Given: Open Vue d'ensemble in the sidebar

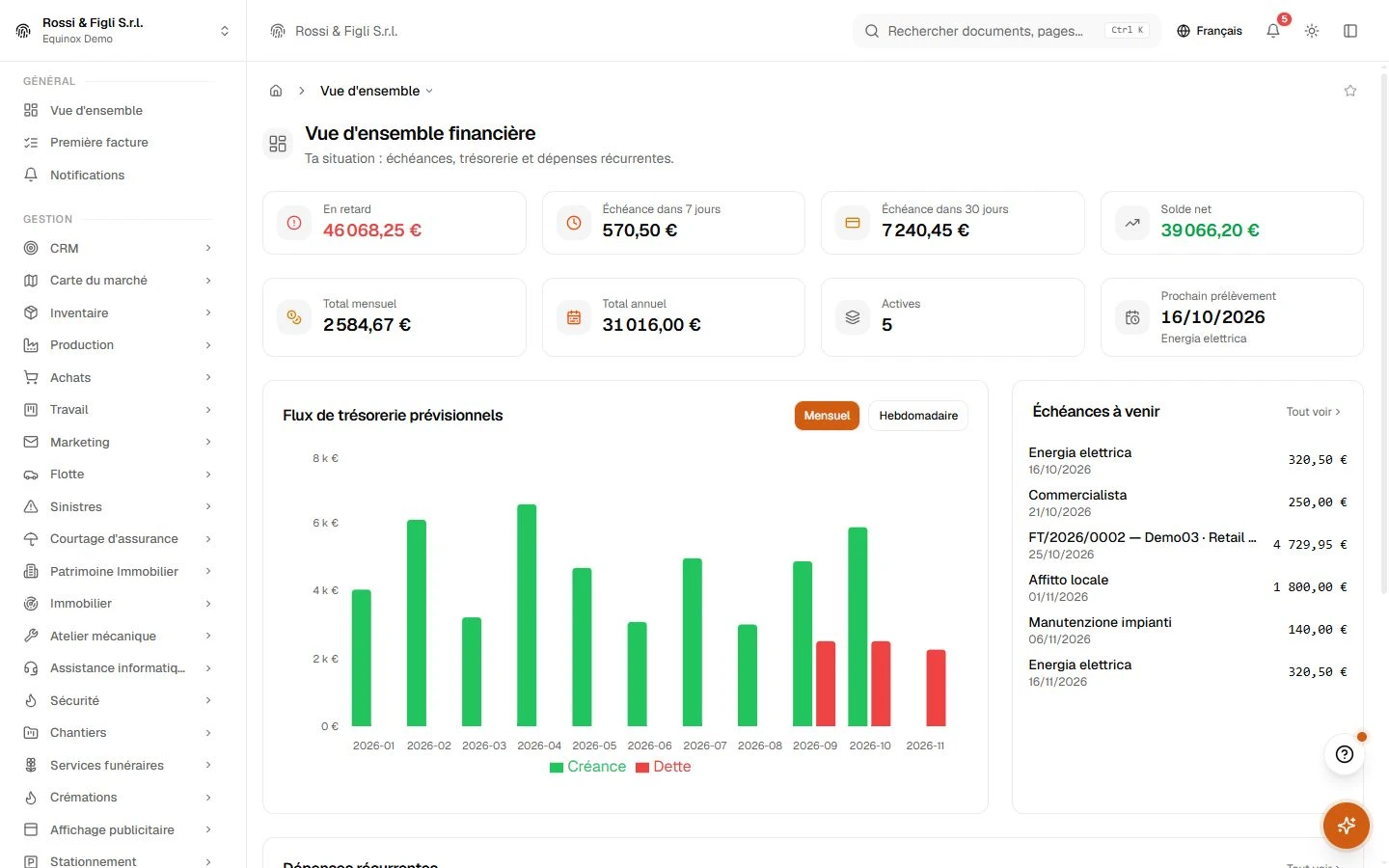Looking at the screenshot, I should (x=119, y=110).
